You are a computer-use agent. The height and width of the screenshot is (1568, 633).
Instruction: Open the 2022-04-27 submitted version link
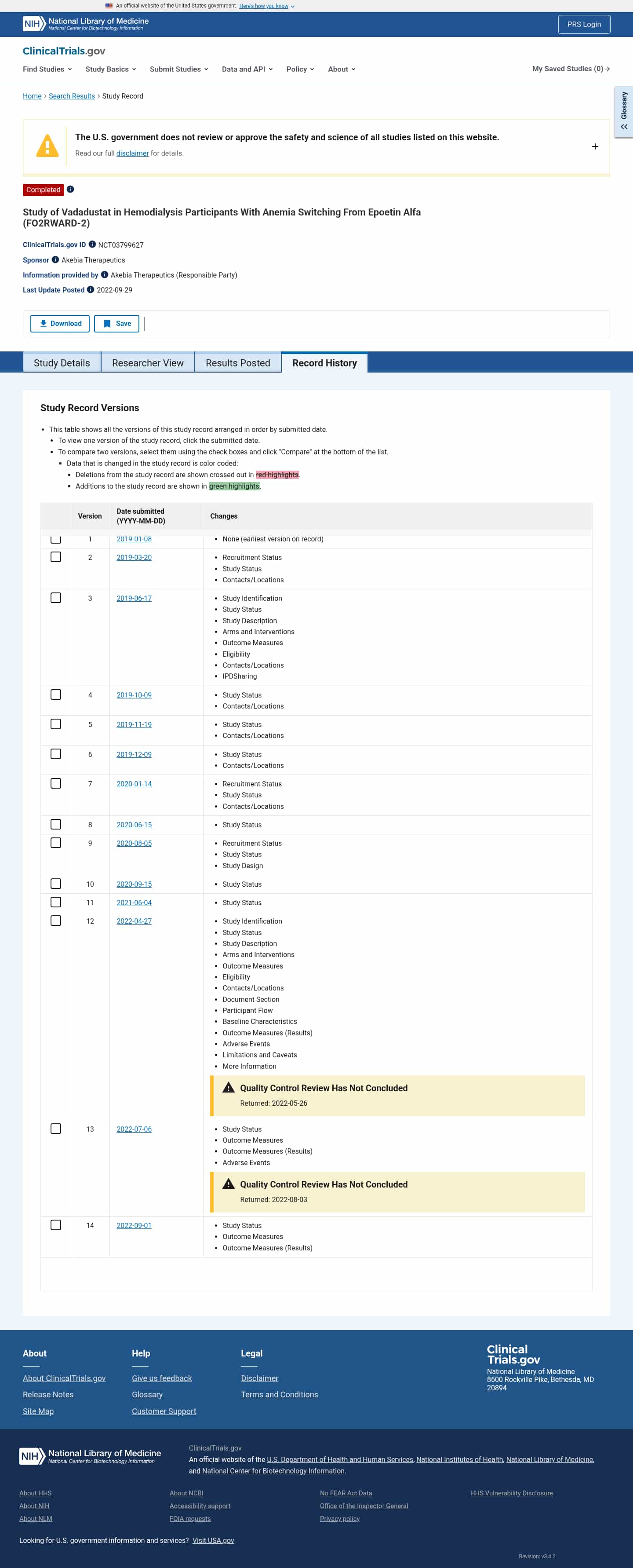[135, 921]
